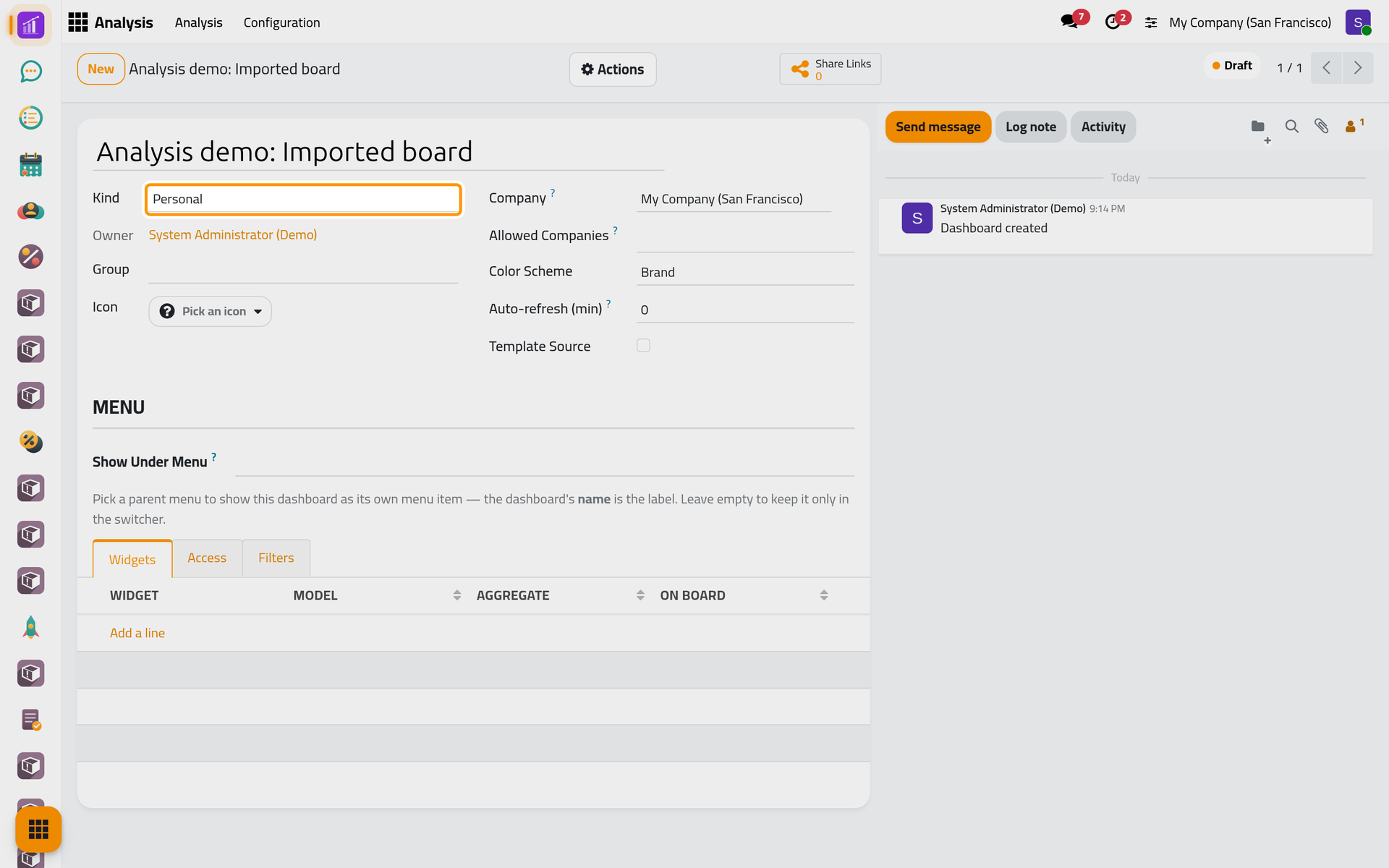Open the Actions menu button
The image size is (1389, 868).
point(612,69)
